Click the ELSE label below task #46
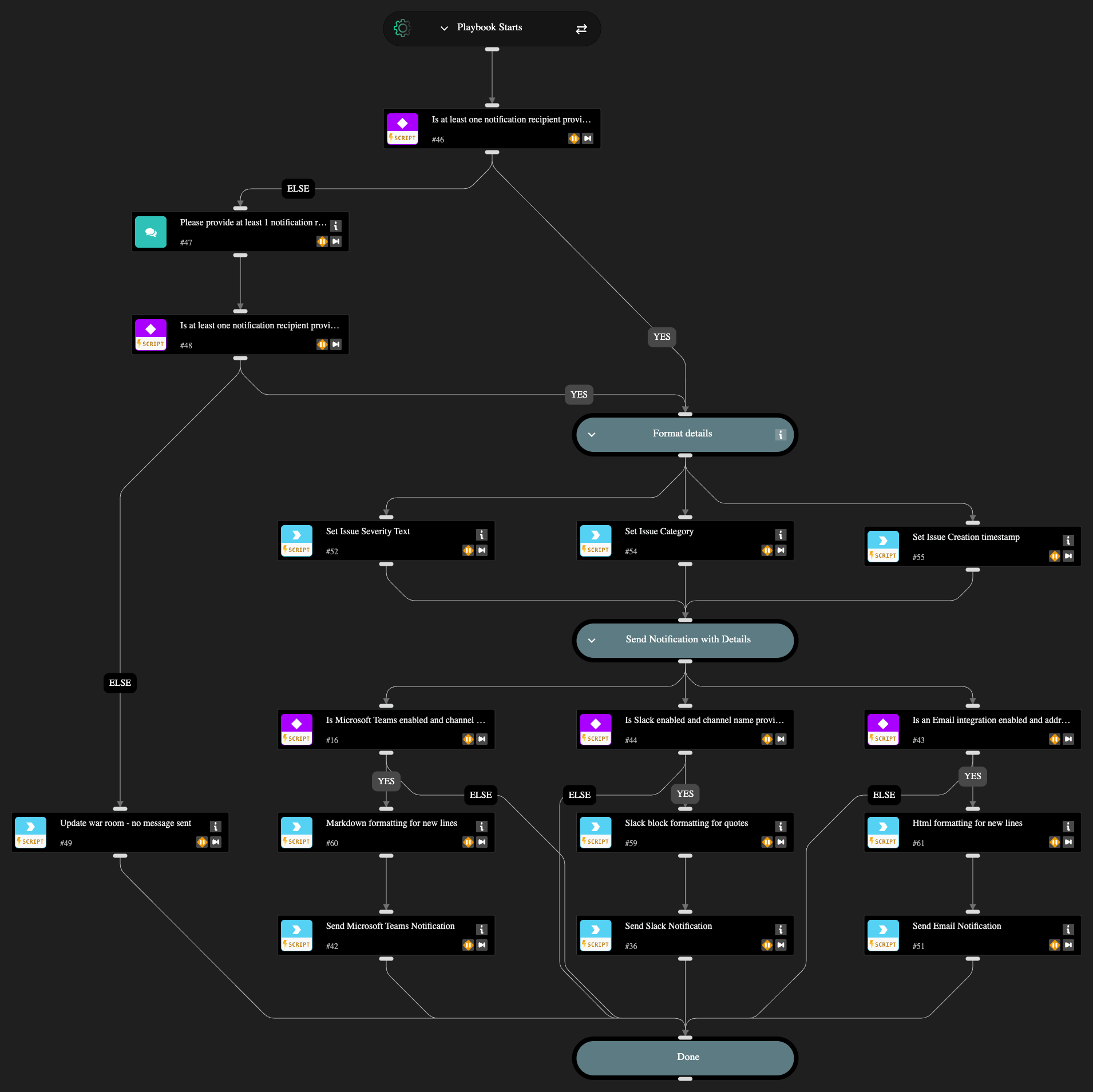The height and width of the screenshot is (1092, 1093). coord(298,189)
